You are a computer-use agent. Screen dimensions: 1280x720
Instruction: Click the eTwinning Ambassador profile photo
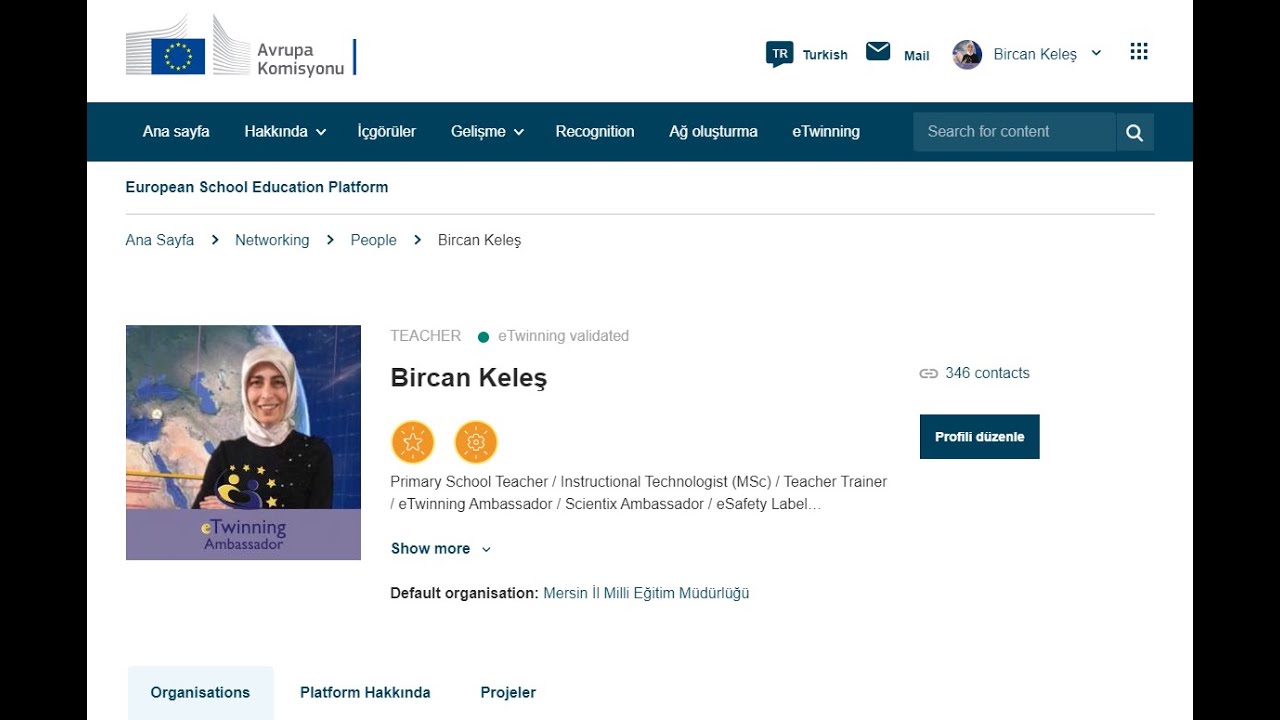(243, 442)
